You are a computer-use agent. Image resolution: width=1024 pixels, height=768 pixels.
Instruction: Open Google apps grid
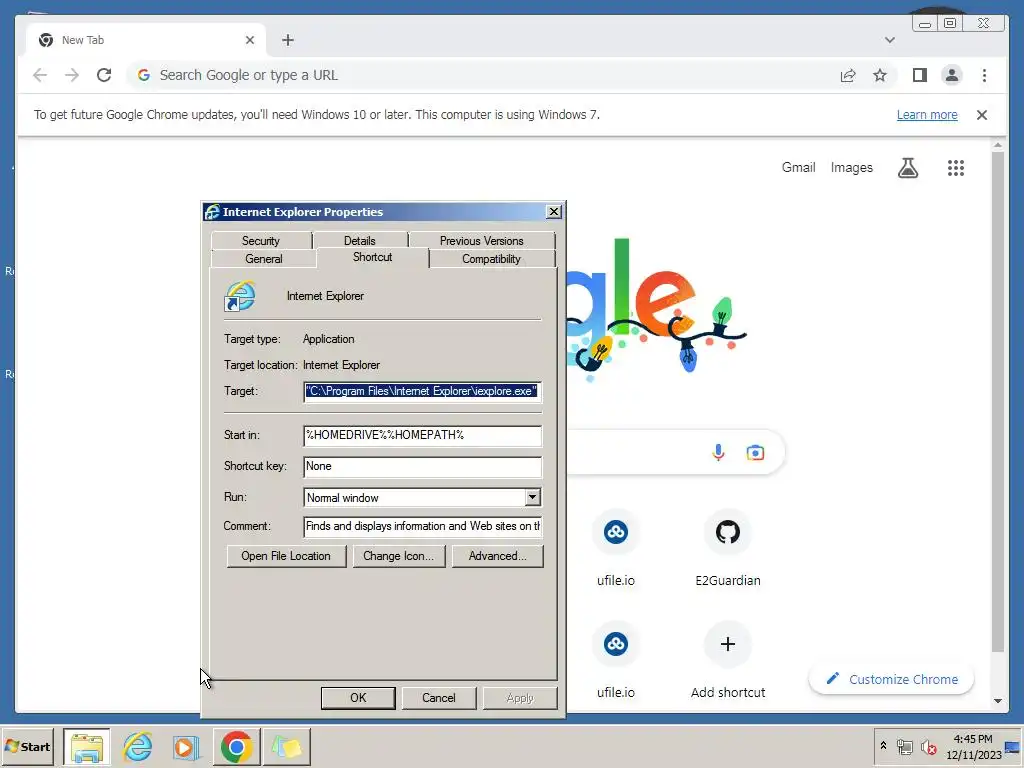[x=955, y=168]
